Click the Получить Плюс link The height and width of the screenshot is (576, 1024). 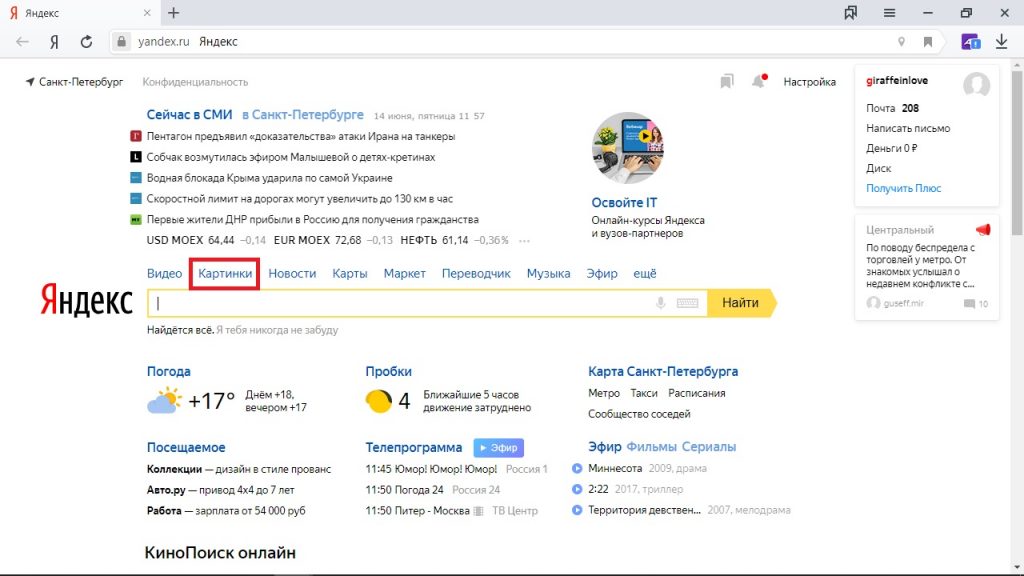click(x=903, y=189)
